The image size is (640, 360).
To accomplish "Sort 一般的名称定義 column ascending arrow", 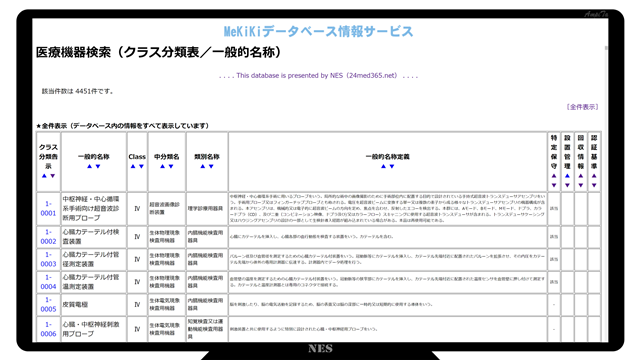I will (383, 166).
